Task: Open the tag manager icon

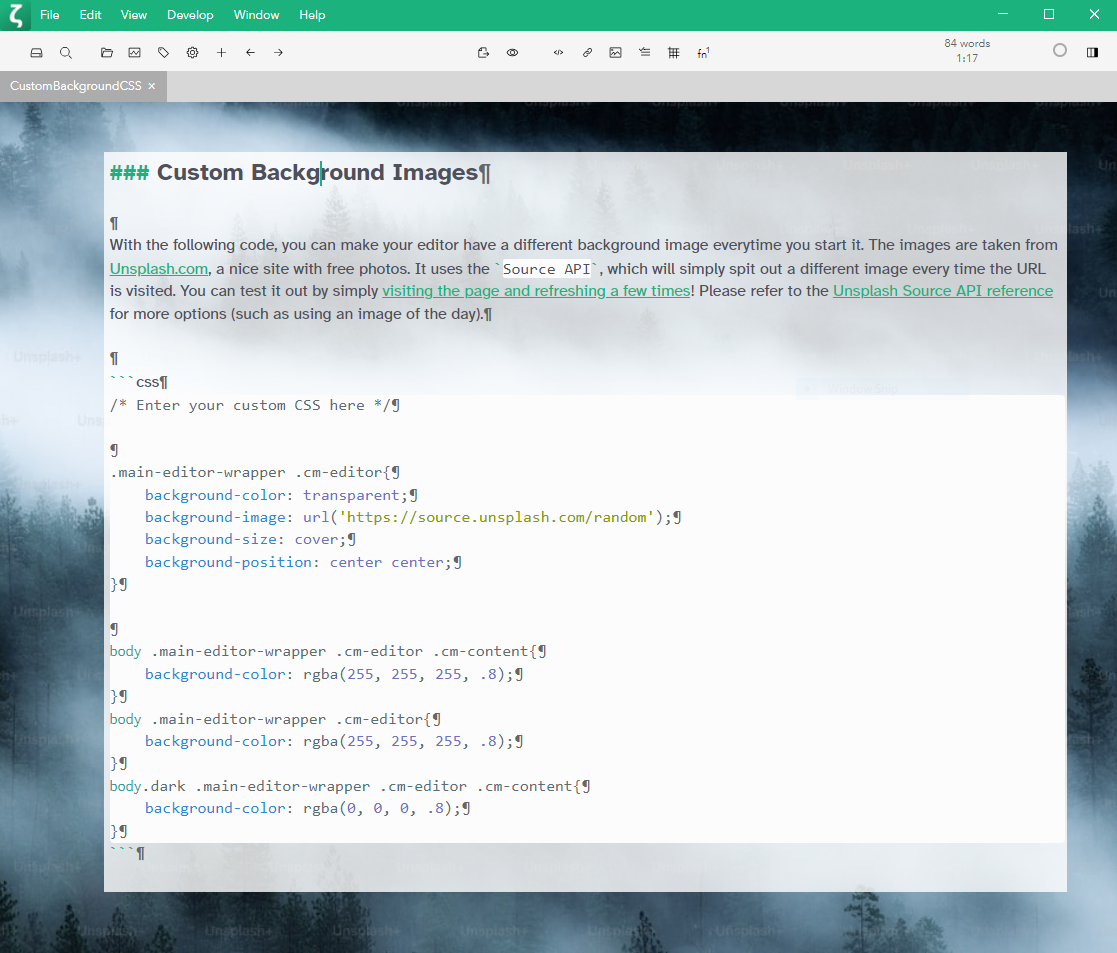Action: (x=164, y=53)
